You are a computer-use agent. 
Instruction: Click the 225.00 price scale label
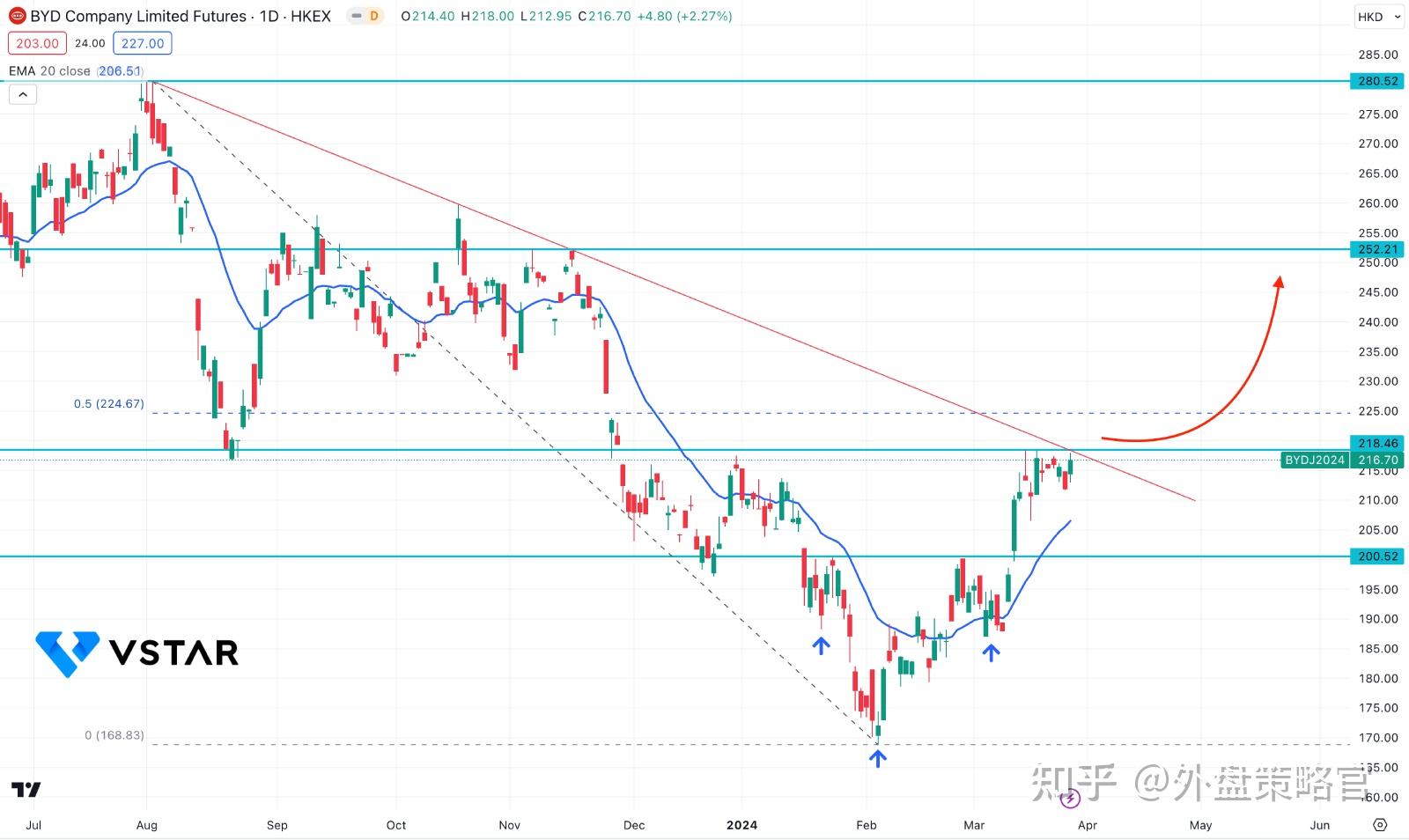(1378, 411)
